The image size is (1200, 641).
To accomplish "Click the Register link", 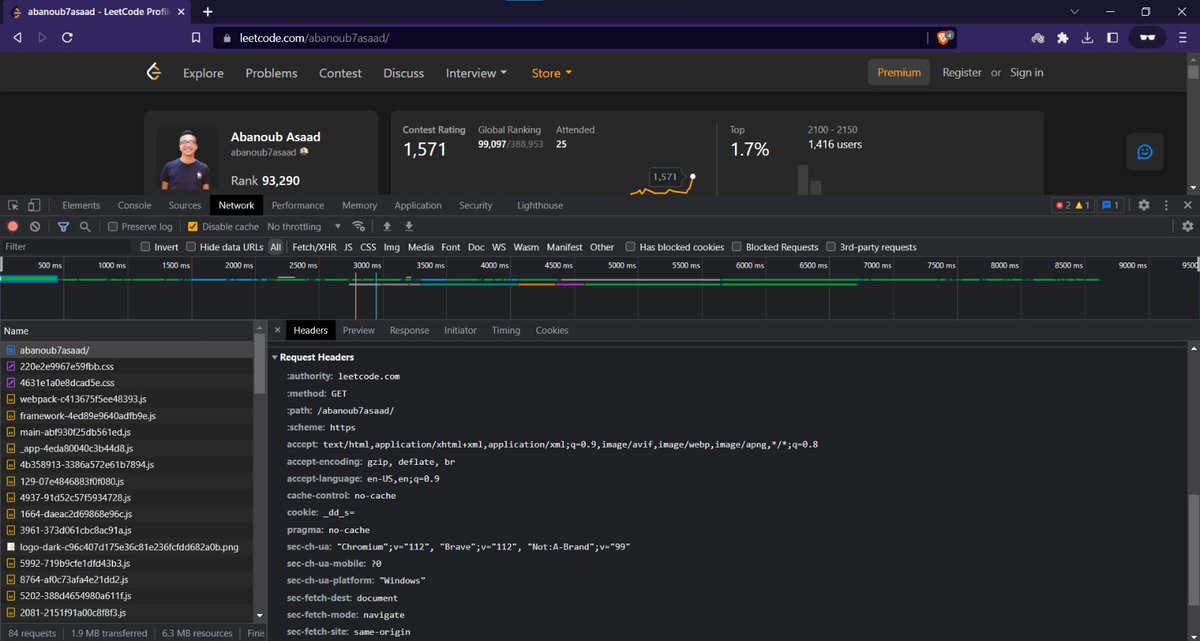I will click(x=962, y=72).
